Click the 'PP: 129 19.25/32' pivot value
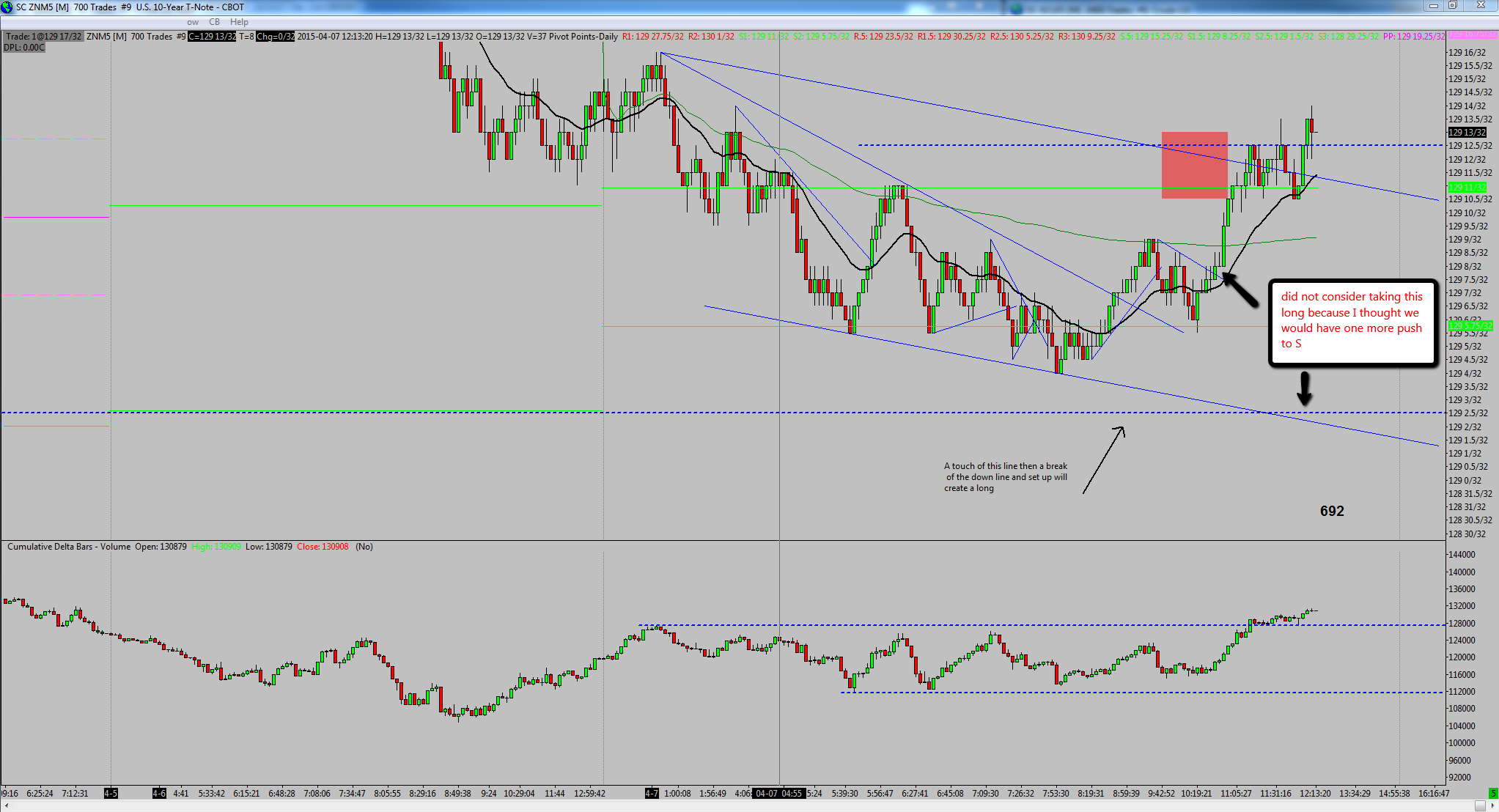The height and width of the screenshot is (812, 1499). 1414,37
